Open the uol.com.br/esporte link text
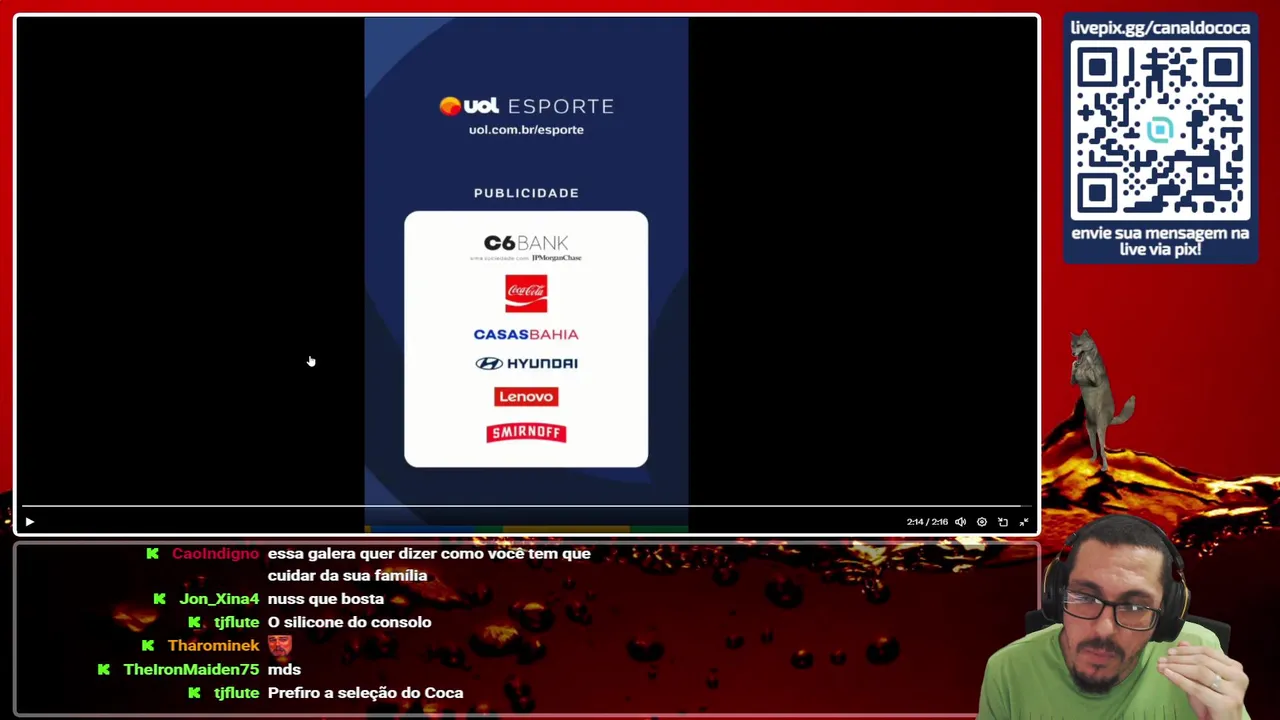The width and height of the screenshot is (1280, 720). pyautogui.click(x=526, y=130)
